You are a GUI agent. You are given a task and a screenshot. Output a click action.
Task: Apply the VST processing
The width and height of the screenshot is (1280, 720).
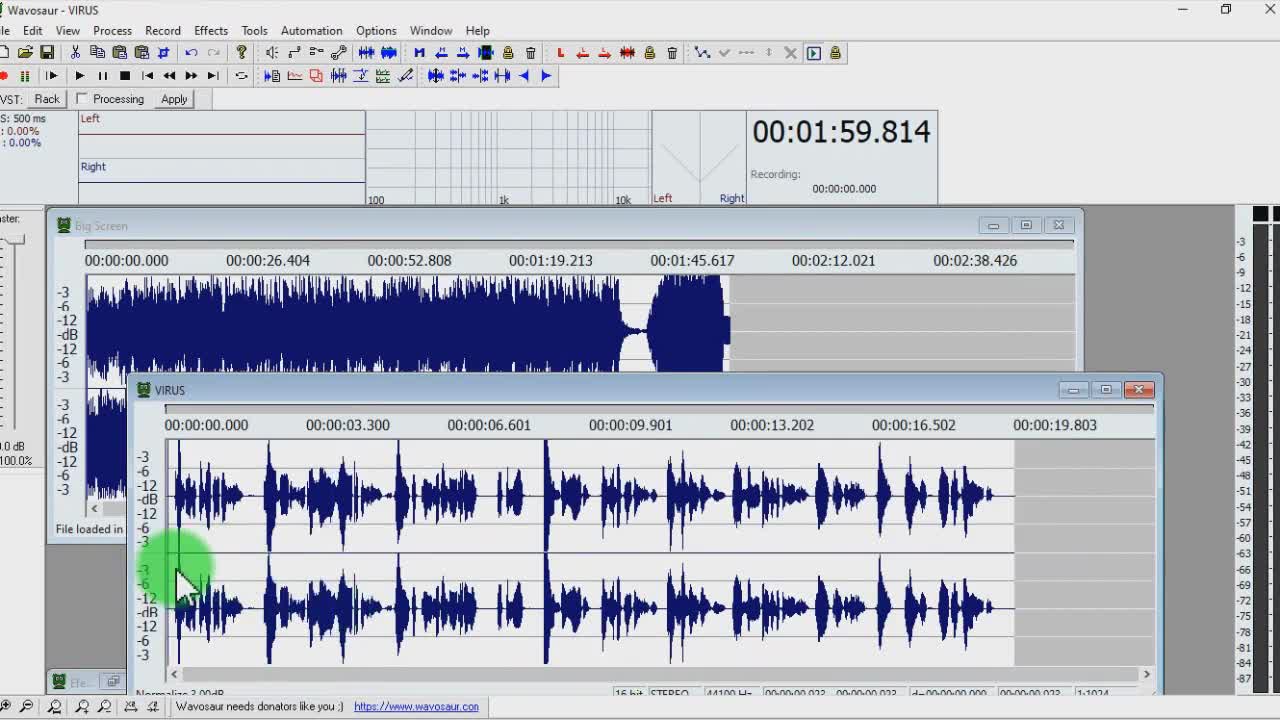point(174,99)
